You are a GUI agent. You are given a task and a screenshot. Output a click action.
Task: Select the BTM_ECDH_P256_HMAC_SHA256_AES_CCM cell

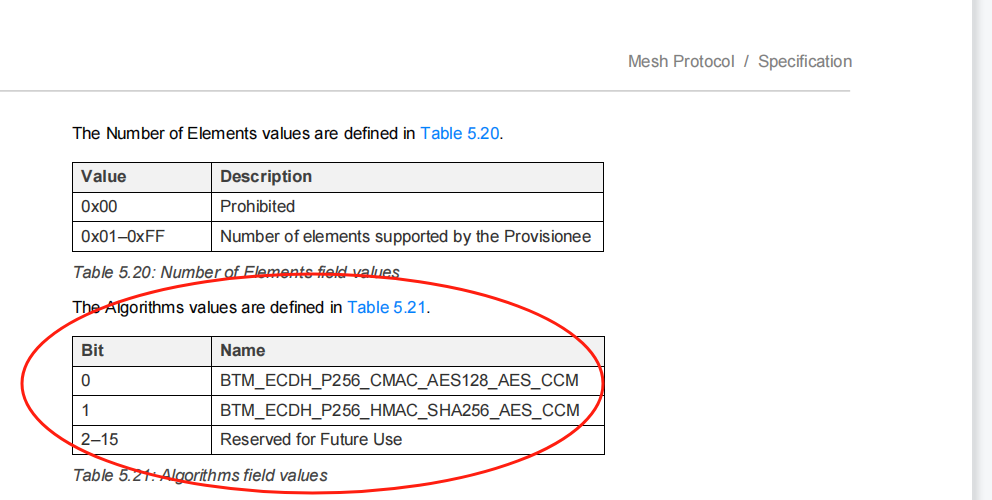(x=407, y=411)
